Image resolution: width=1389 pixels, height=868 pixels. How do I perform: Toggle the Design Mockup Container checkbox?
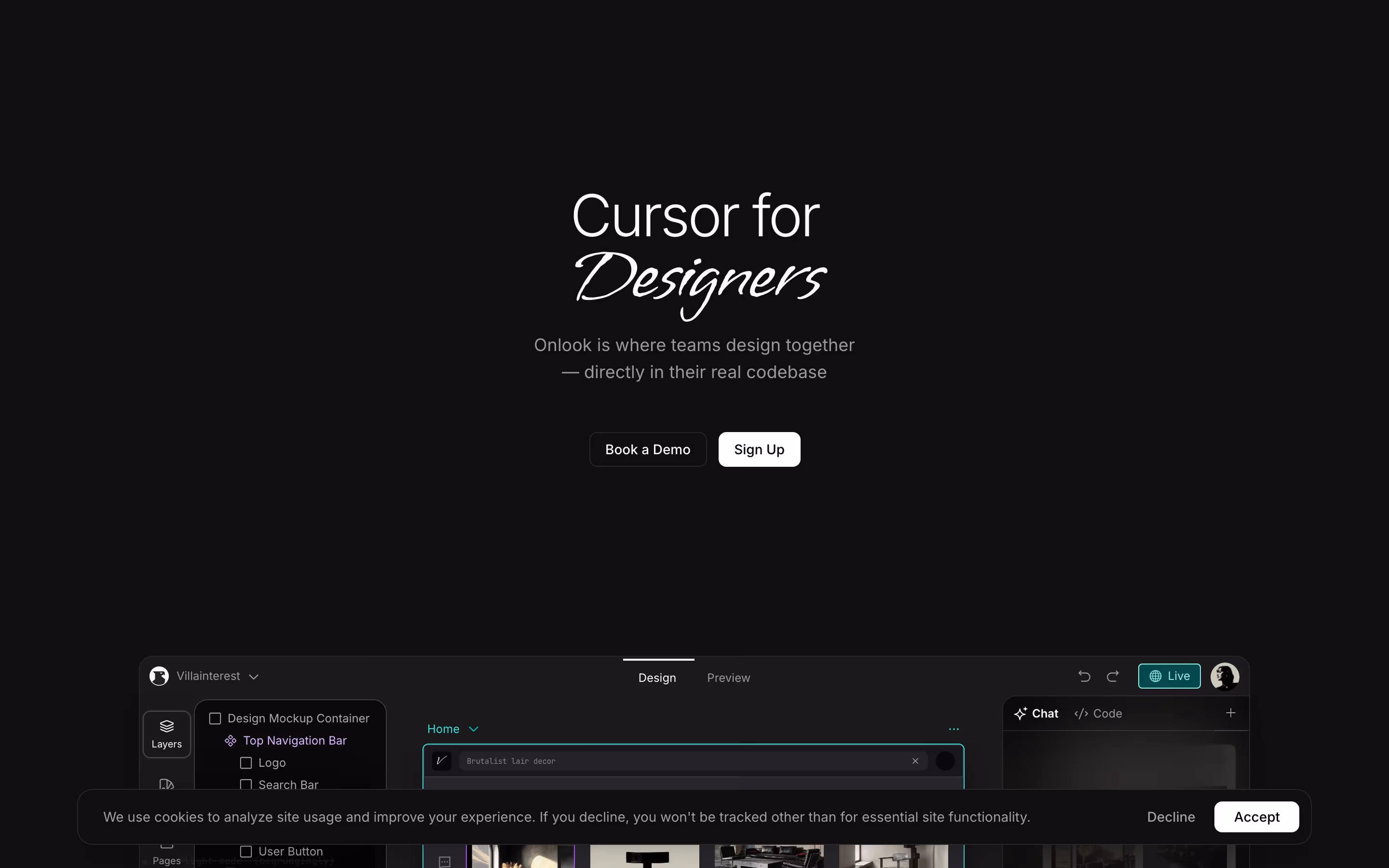pyautogui.click(x=215, y=719)
